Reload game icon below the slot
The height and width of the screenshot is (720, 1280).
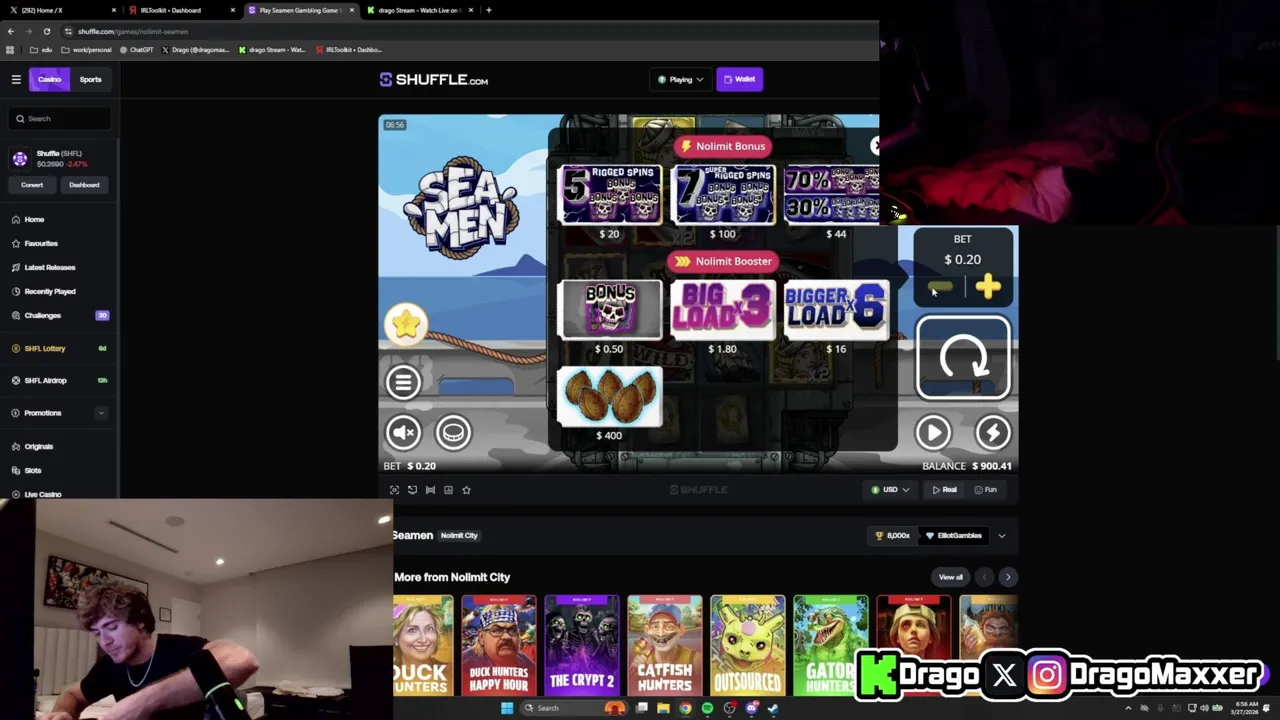click(412, 490)
